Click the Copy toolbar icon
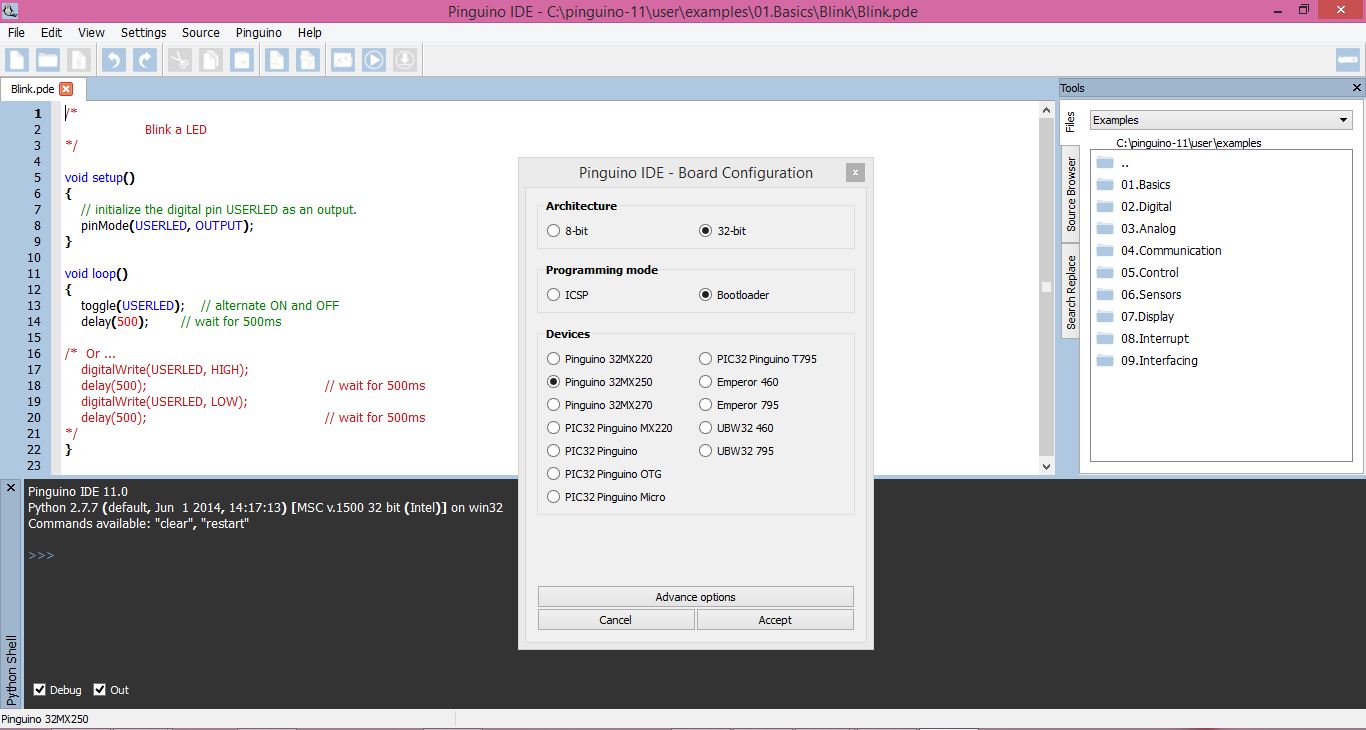The height and width of the screenshot is (730, 1366). 211,60
